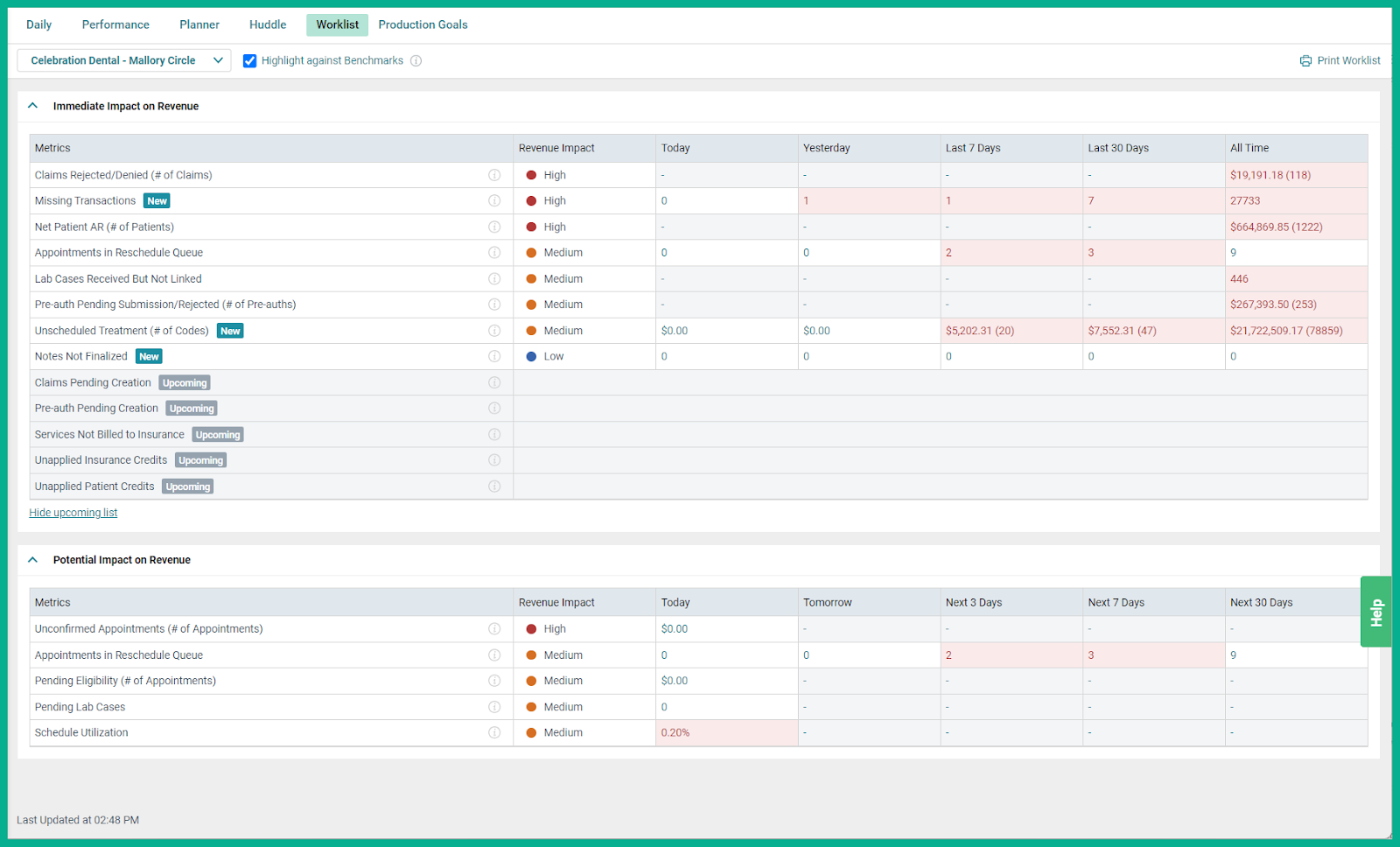
Task: Open the green Help tab
Action: (x=1375, y=612)
